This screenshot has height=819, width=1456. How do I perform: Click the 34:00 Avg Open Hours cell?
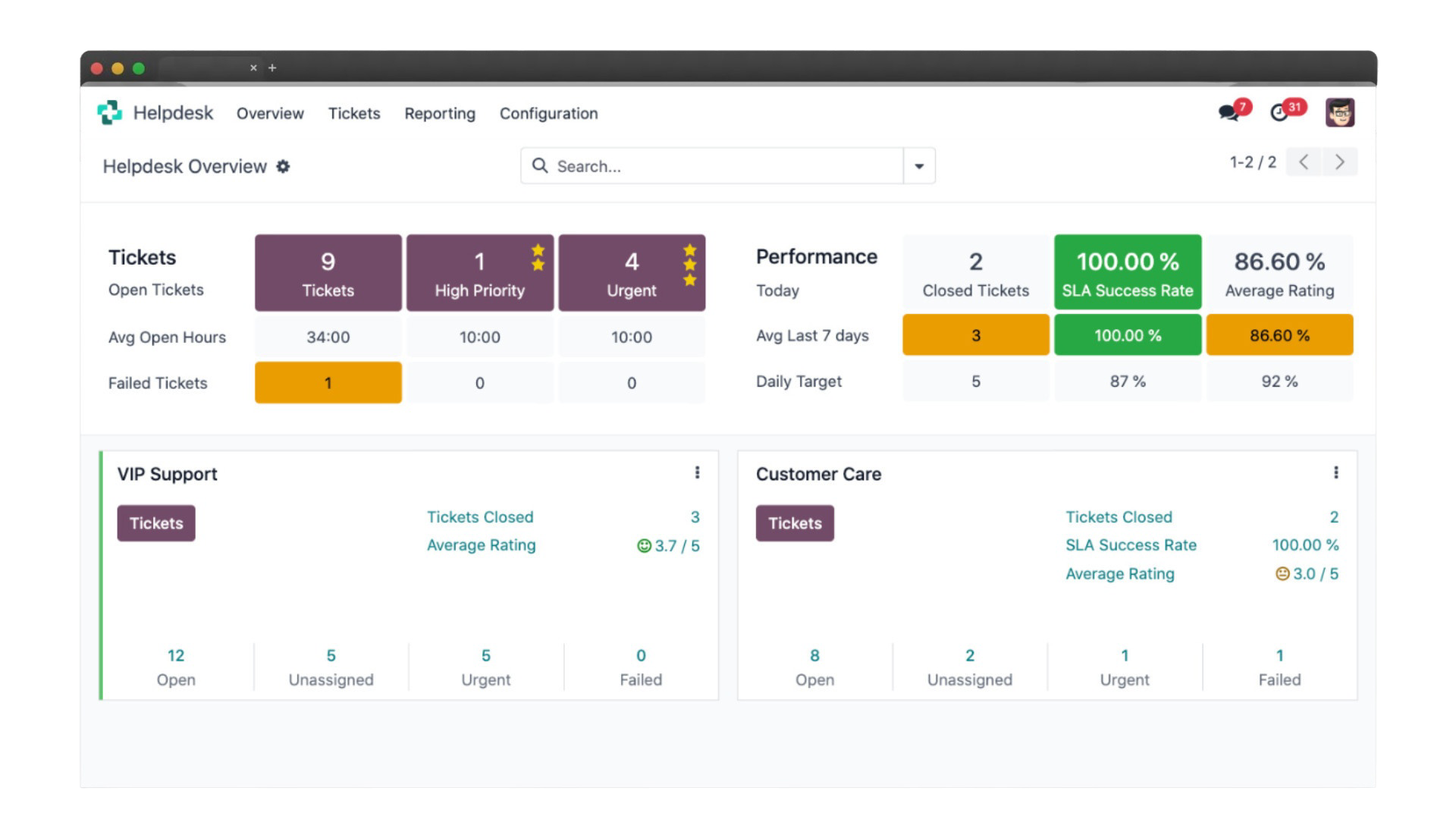point(328,337)
